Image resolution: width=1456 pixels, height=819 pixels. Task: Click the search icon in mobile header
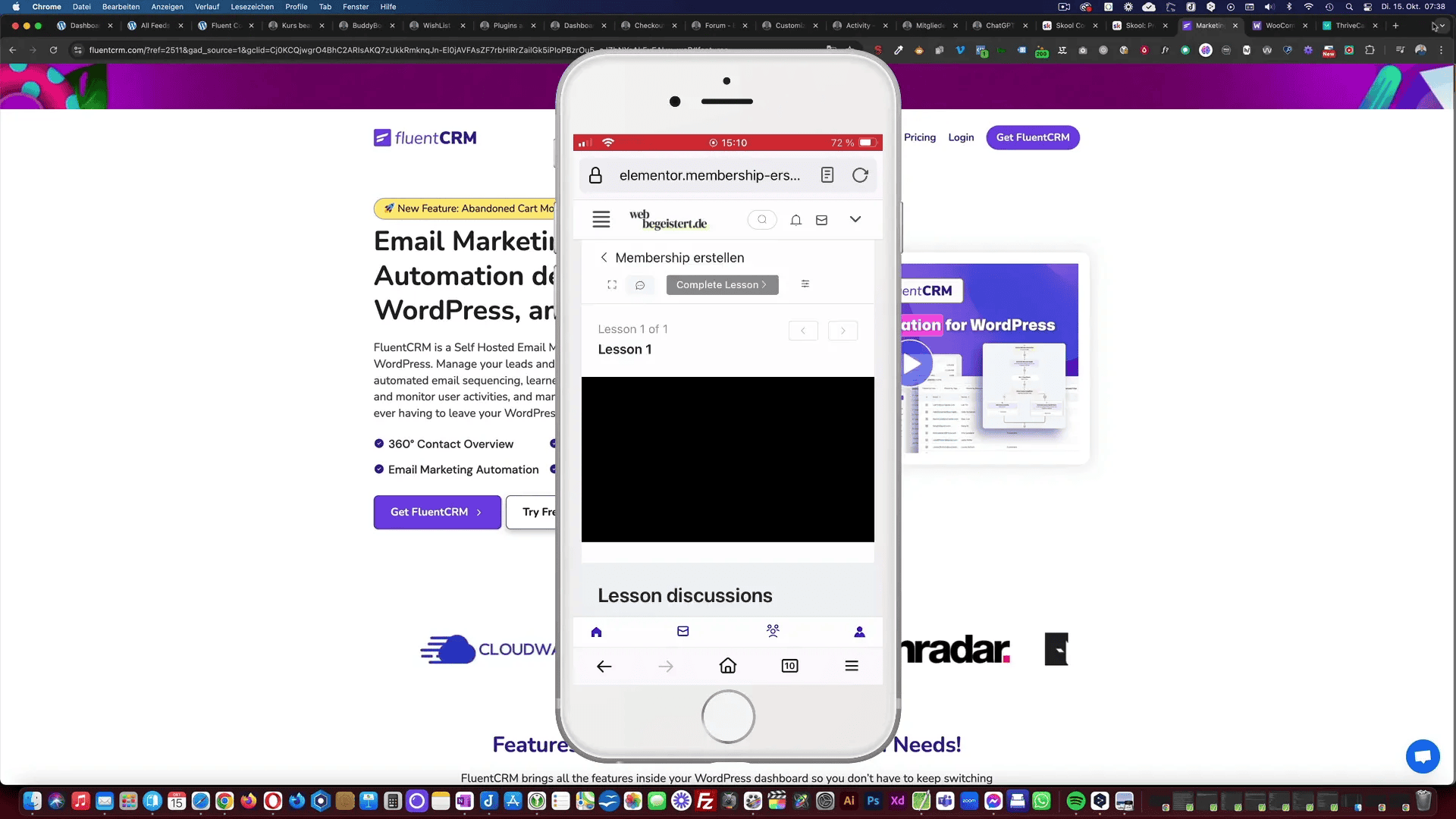[761, 219]
